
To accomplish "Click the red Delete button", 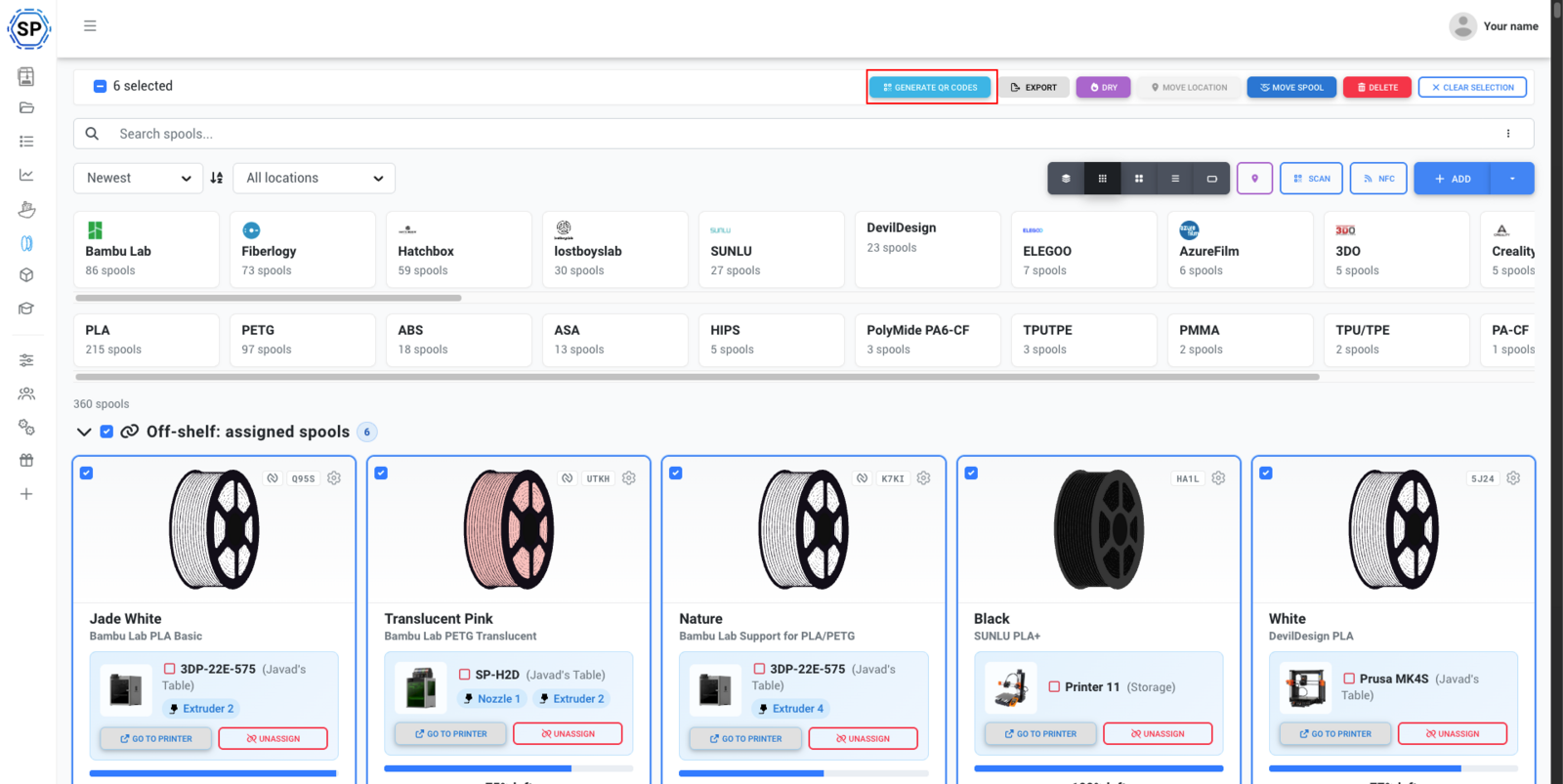I will click(x=1377, y=87).
